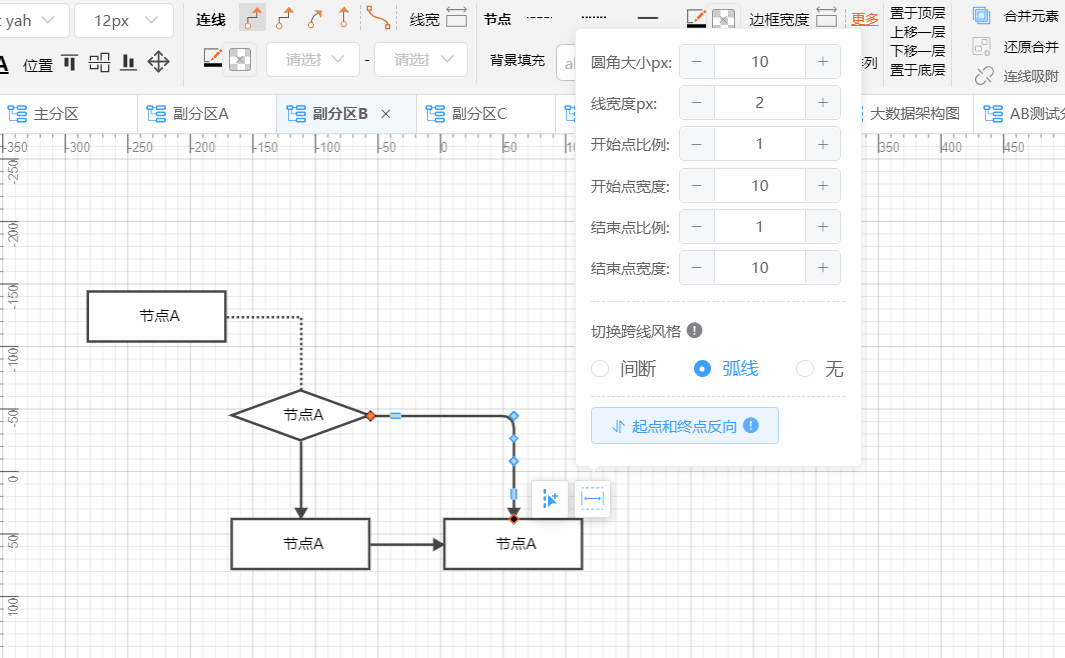The width and height of the screenshot is (1065, 658).
Task: Click the 起点和终点反向 button
Action: coord(684,425)
